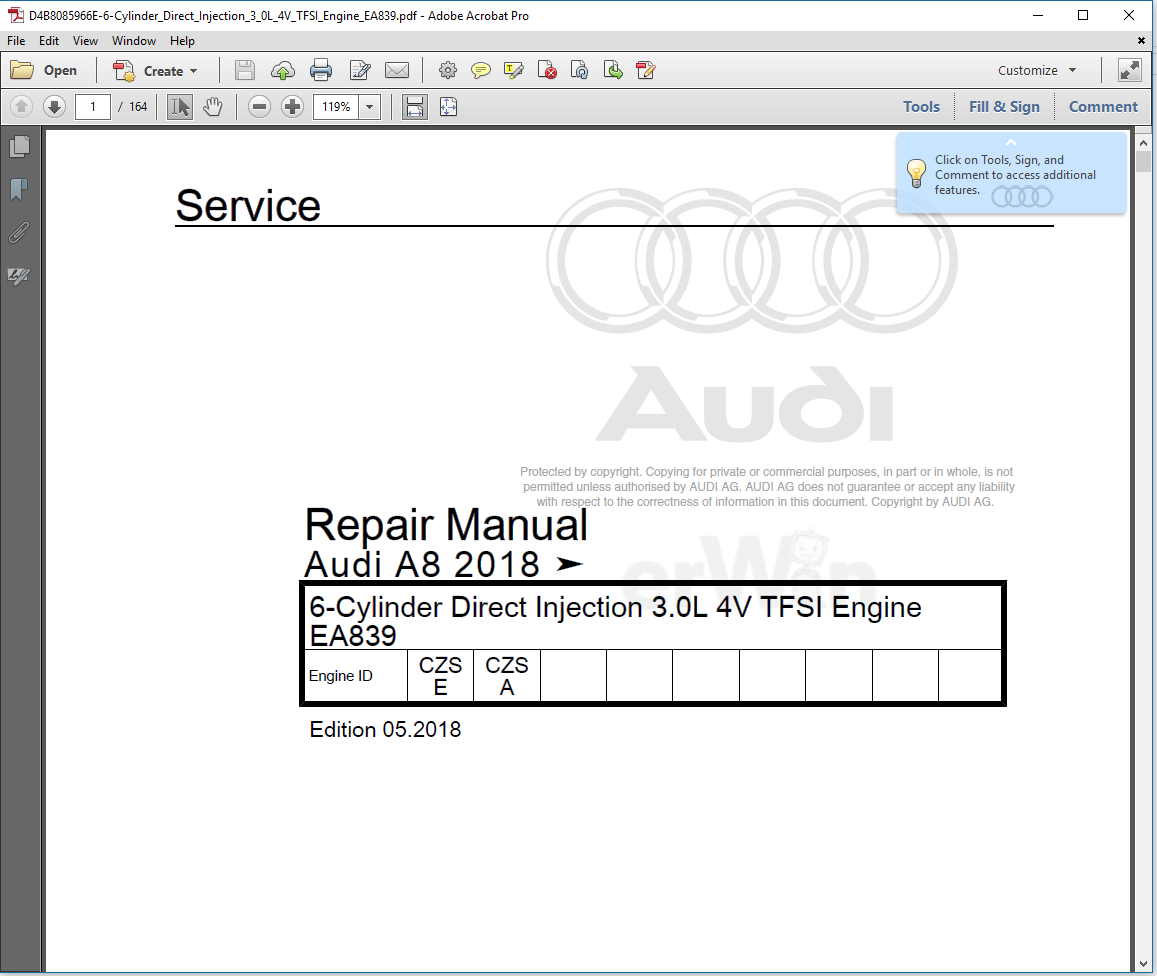The width and height of the screenshot is (1157, 976).
Task: Click the Rotate pages icon
Action: pos(580,71)
